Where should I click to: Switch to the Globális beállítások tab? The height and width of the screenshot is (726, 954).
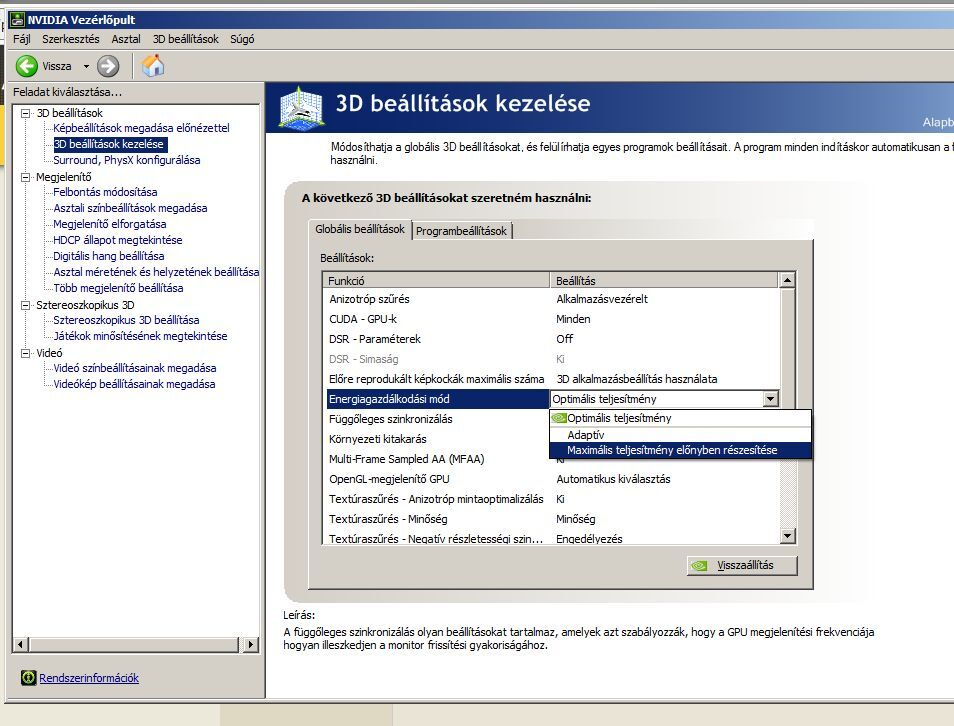[x=360, y=229]
